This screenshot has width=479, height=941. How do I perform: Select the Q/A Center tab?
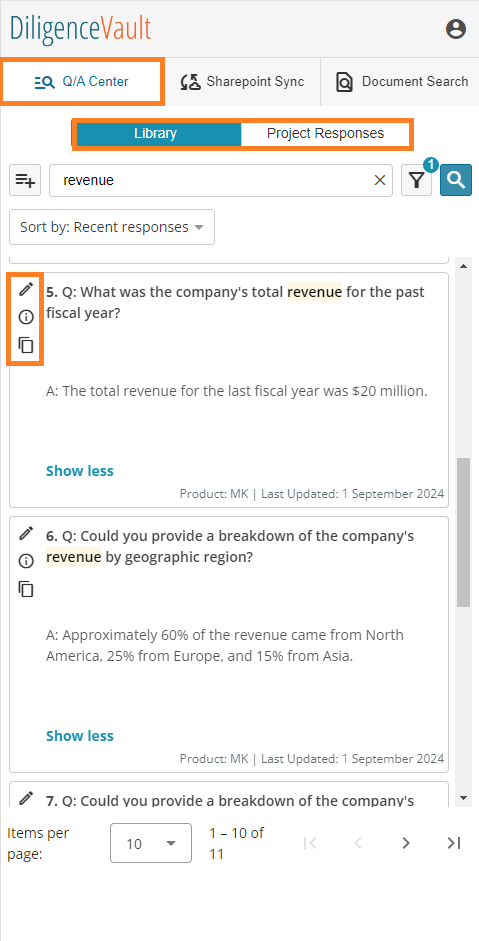point(82,82)
